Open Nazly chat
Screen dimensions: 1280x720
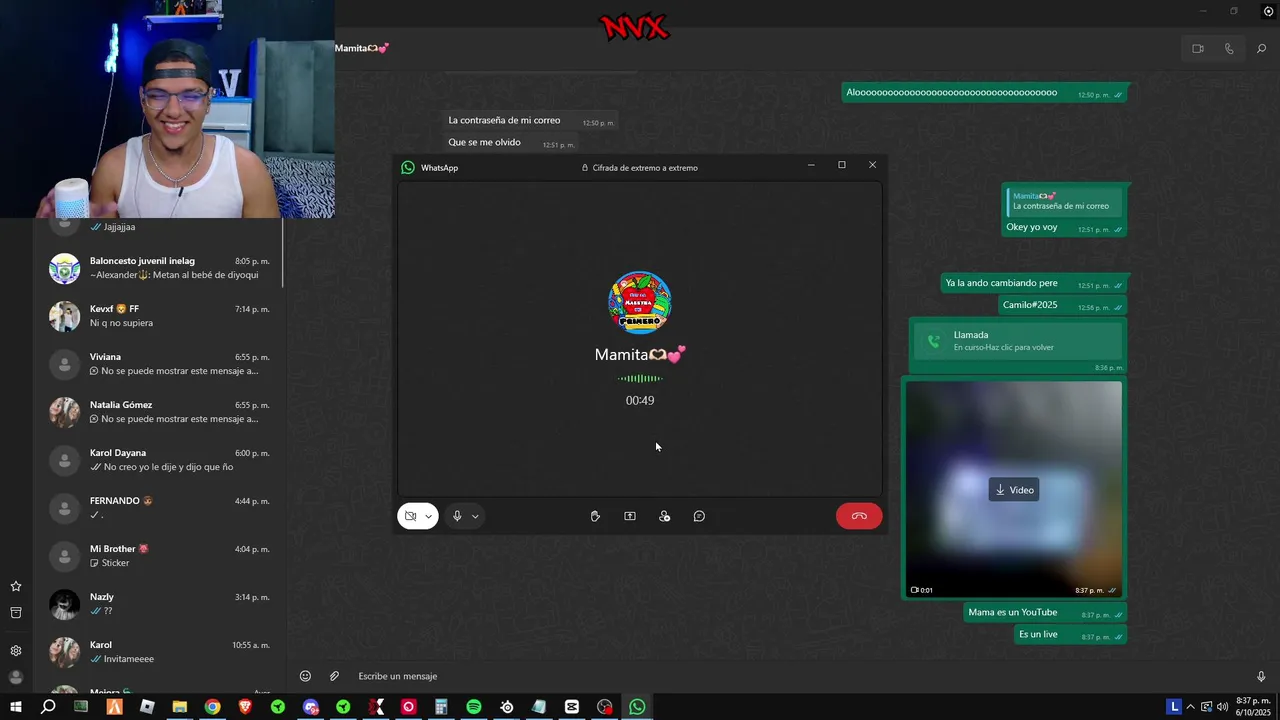click(160, 604)
